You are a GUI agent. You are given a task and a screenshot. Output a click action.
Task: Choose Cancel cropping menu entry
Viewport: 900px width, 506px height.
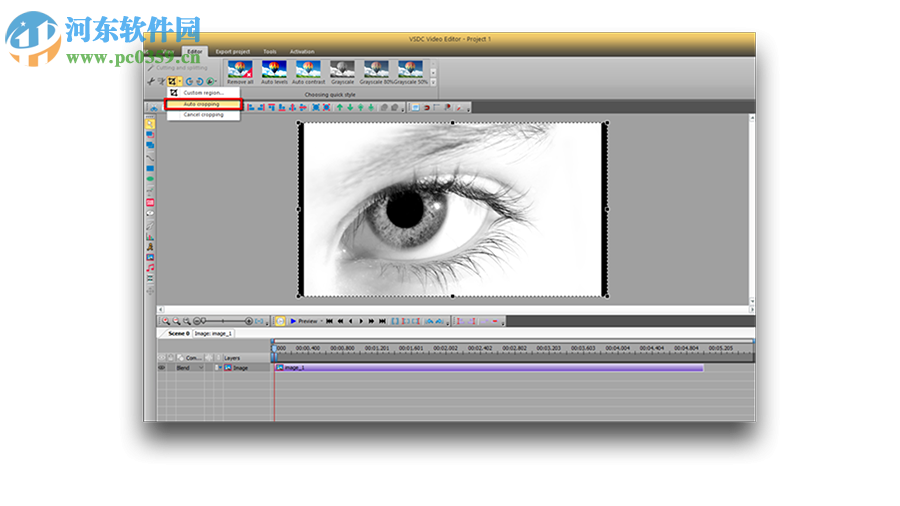point(203,115)
